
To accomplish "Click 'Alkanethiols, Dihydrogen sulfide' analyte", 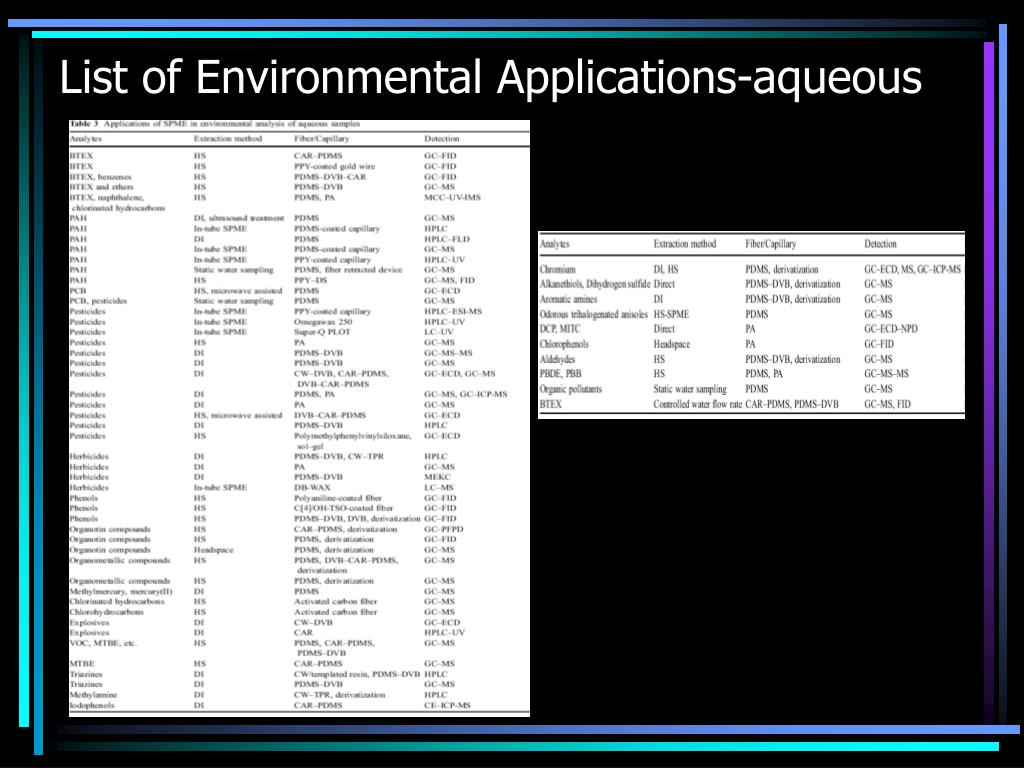I will tap(595, 284).
